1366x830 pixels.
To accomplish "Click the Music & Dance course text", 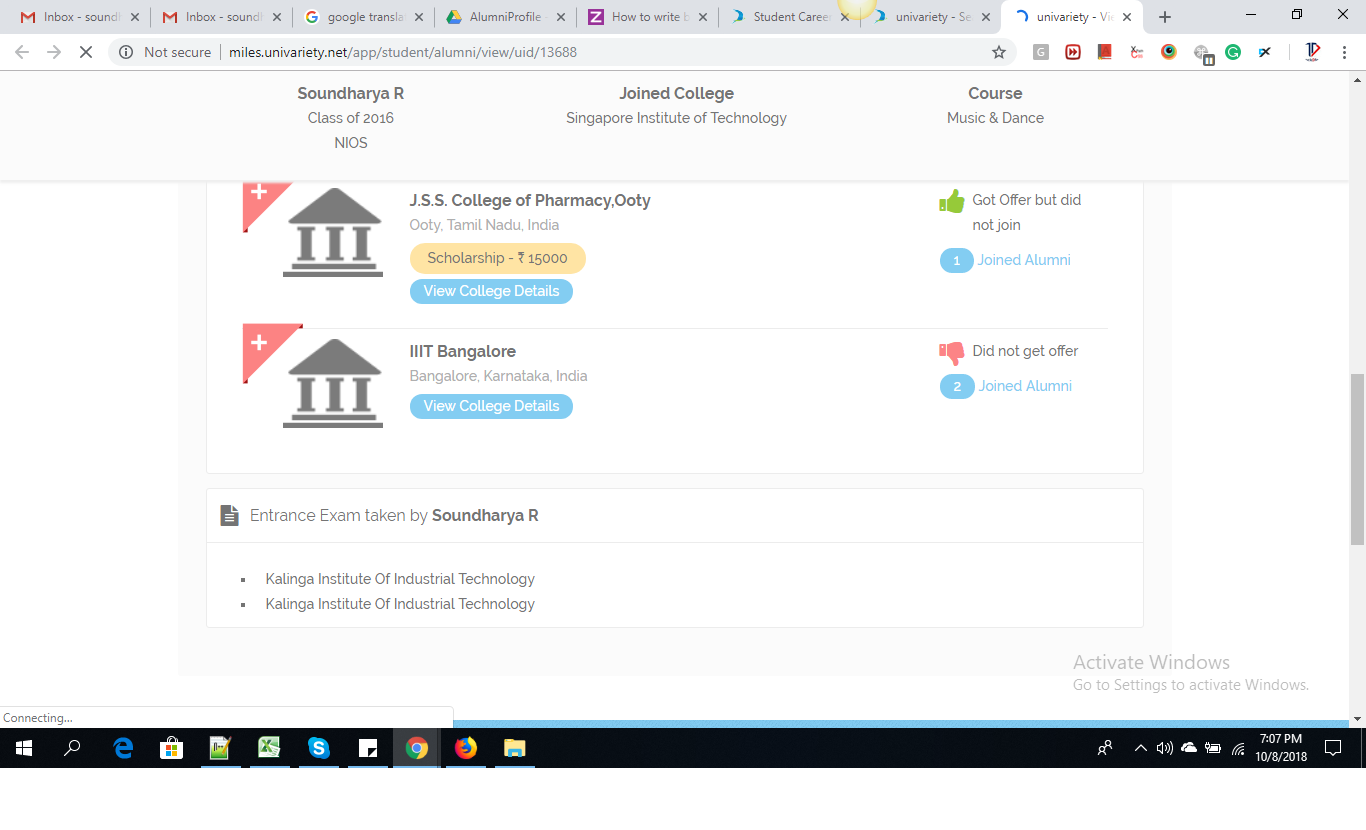I will pyautogui.click(x=995, y=118).
